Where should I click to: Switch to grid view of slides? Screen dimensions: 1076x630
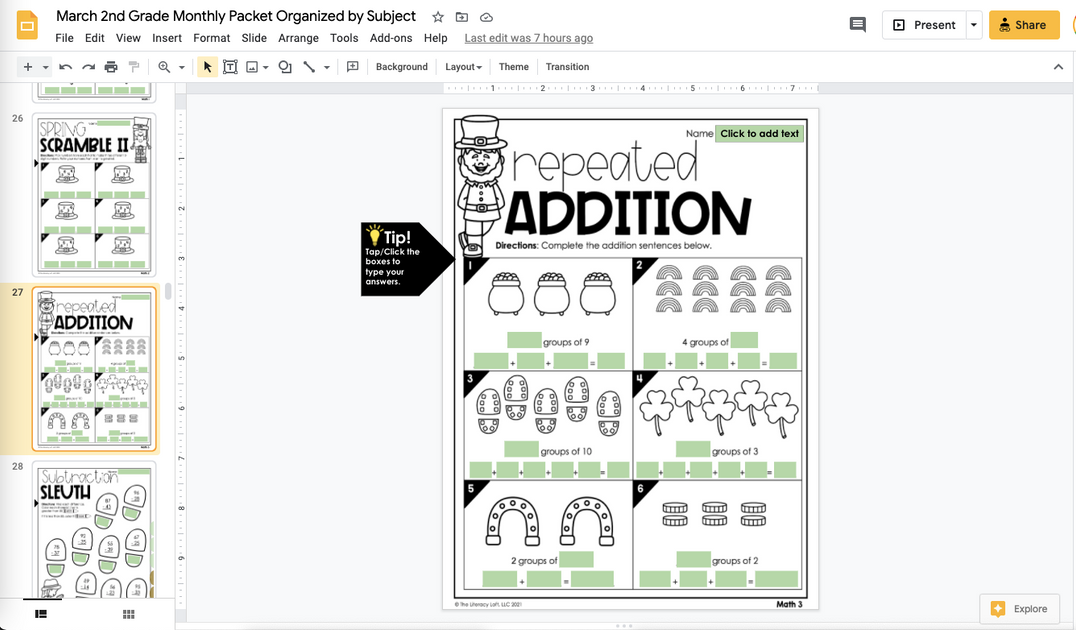[x=128, y=614]
